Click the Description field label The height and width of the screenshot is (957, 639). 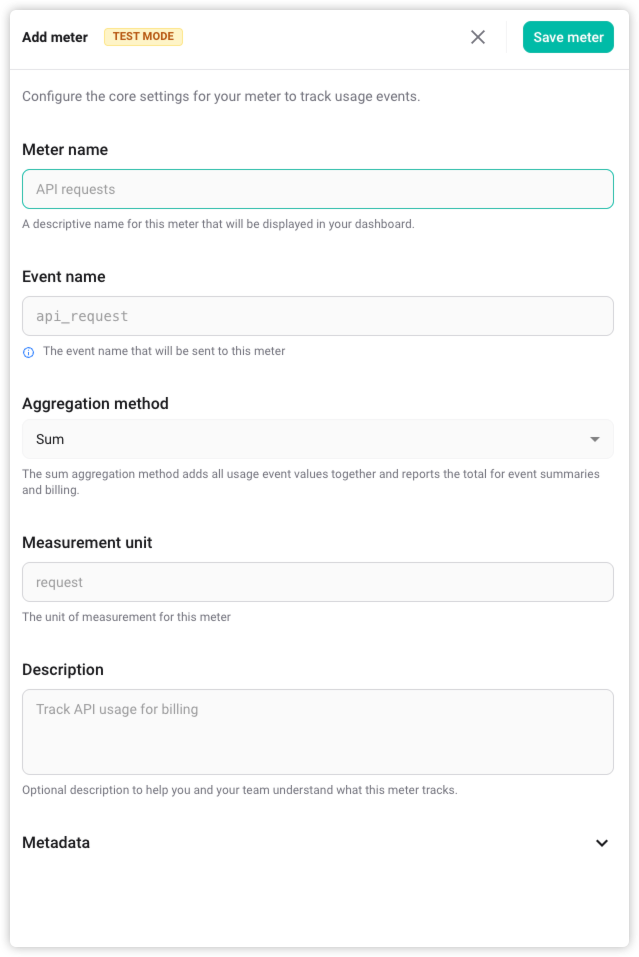(x=63, y=670)
